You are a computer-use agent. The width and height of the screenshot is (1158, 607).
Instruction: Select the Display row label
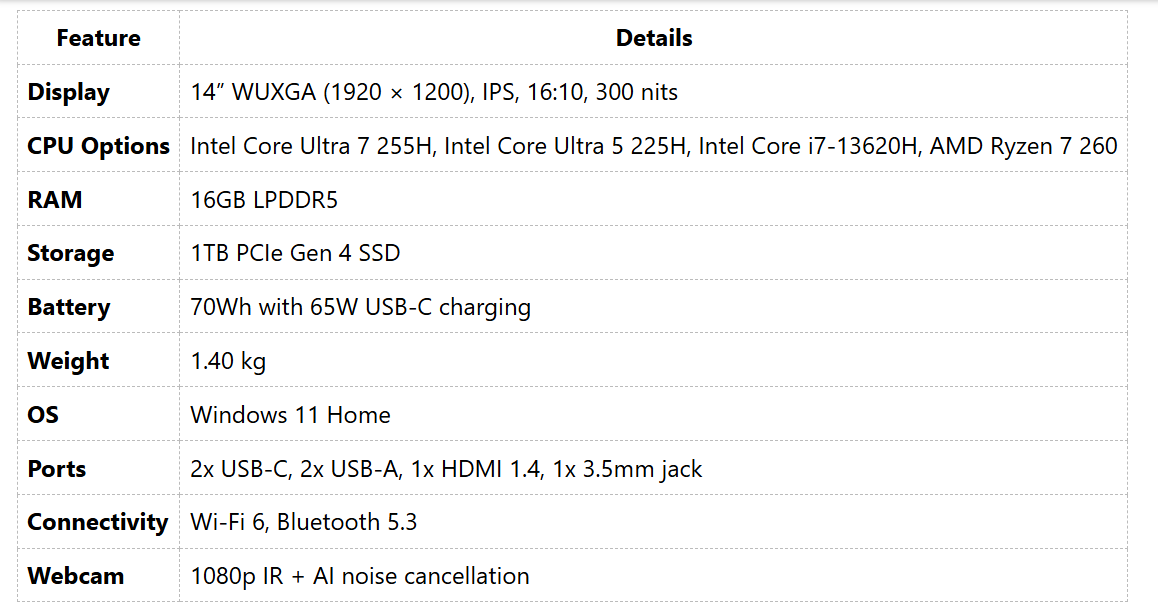[69, 92]
